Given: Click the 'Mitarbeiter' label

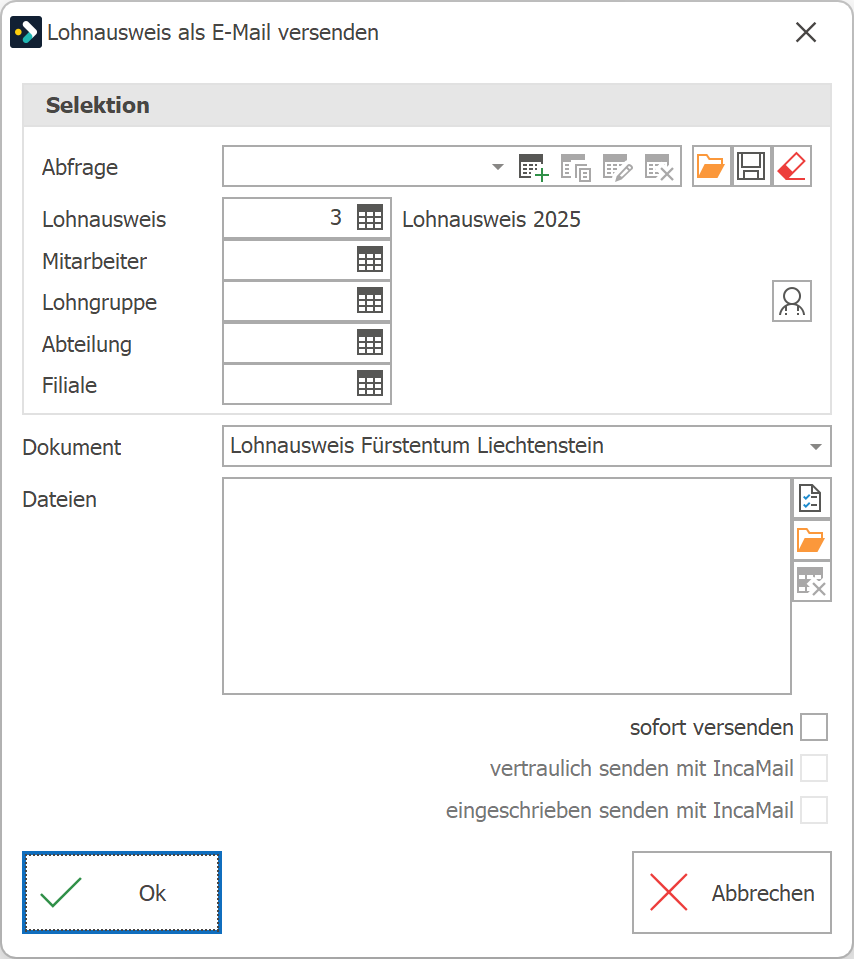Looking at the screenshot, I should 94,261.
